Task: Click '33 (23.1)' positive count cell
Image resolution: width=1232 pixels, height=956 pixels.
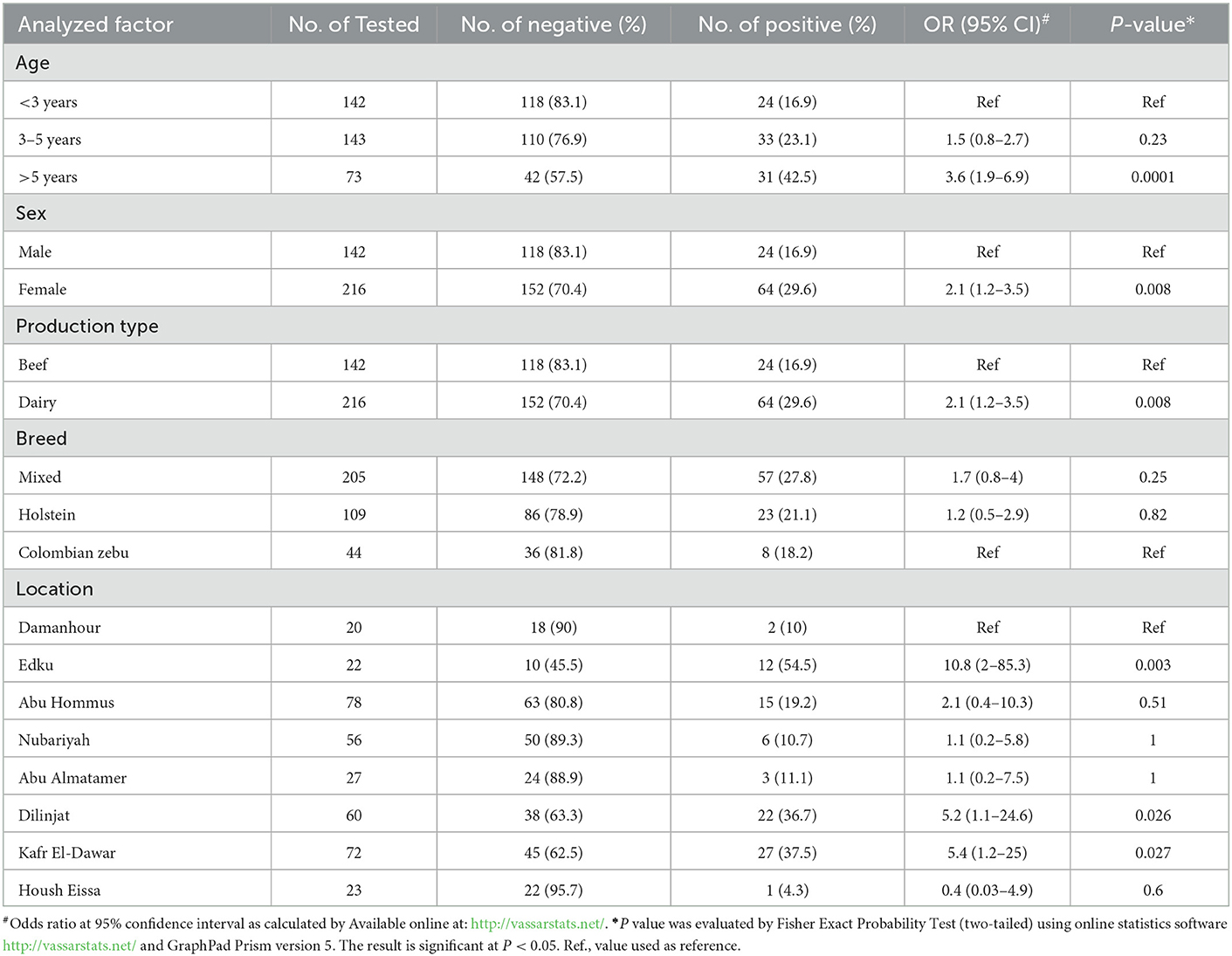Action: point(787,140)
